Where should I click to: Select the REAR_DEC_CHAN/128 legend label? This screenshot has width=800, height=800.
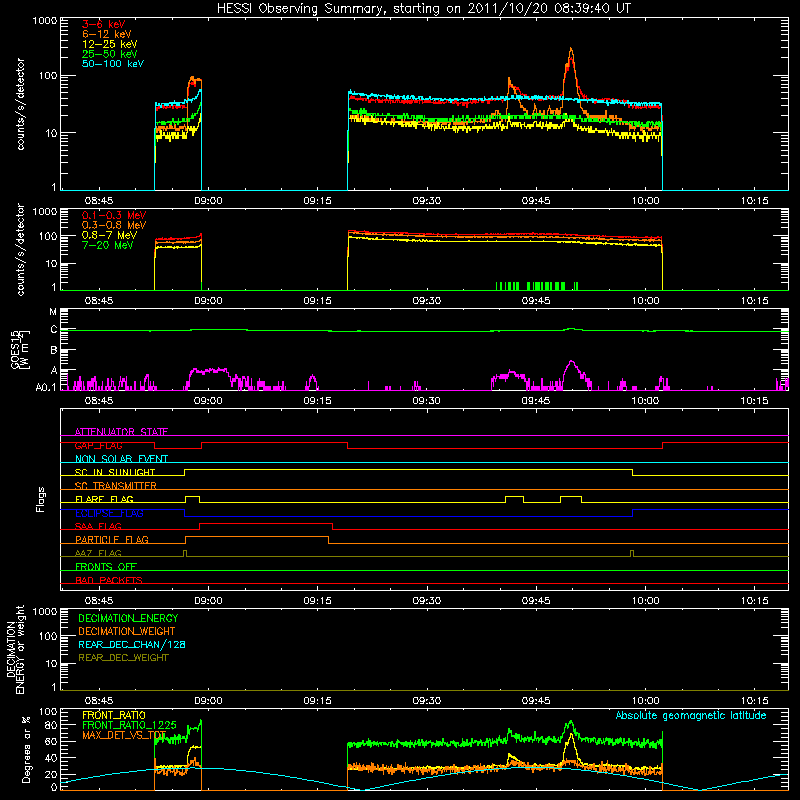click(132, 644)
